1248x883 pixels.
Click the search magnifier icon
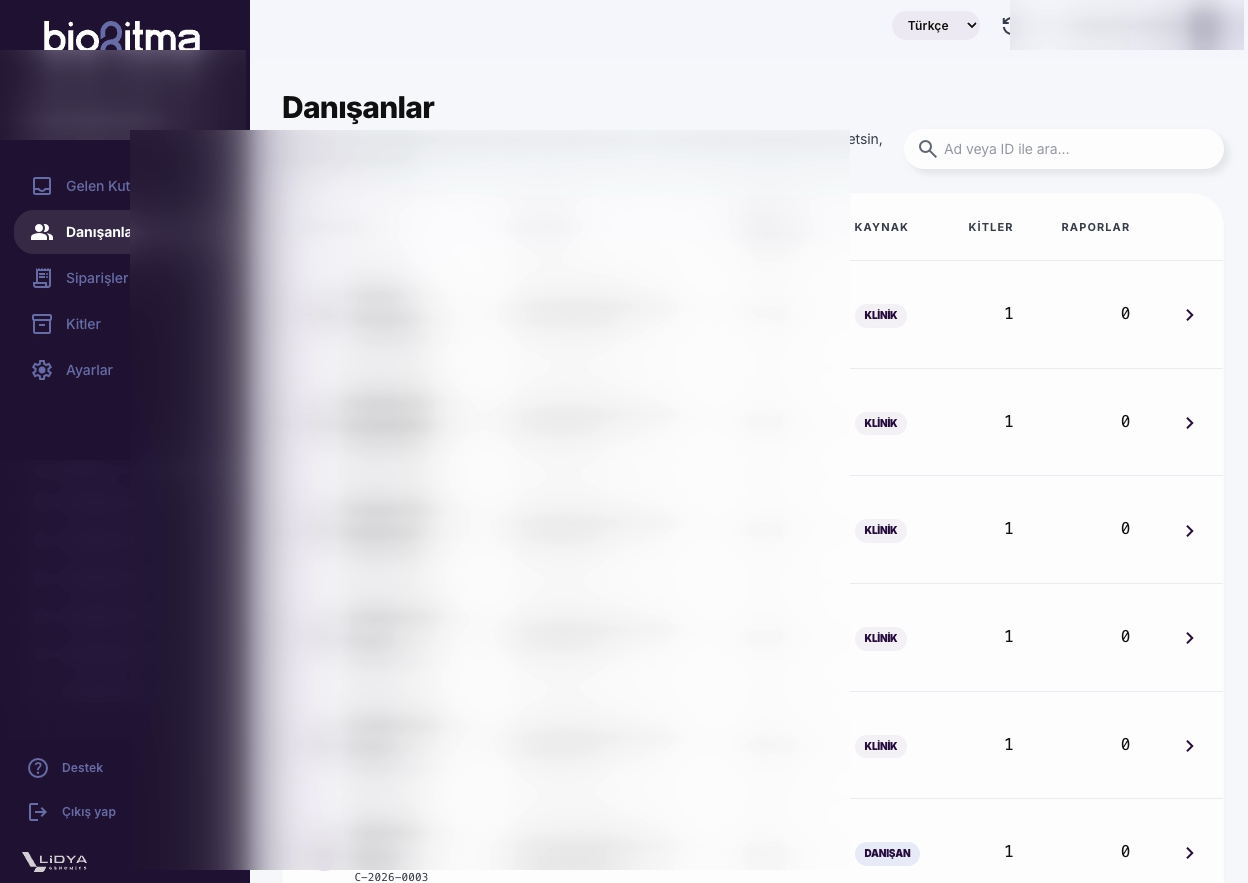928,149
